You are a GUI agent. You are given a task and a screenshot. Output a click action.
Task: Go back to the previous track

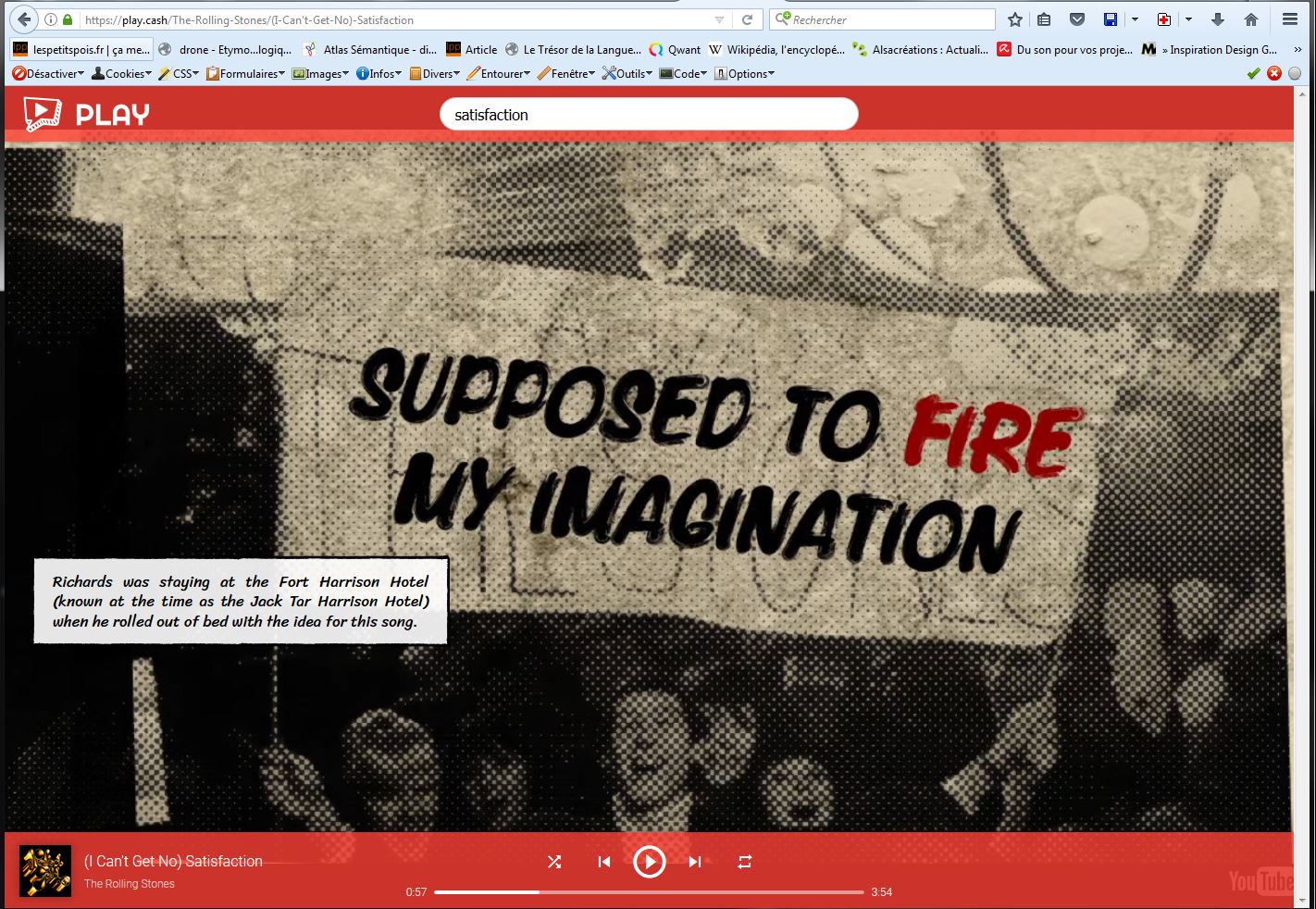click(x=604, y=862)
